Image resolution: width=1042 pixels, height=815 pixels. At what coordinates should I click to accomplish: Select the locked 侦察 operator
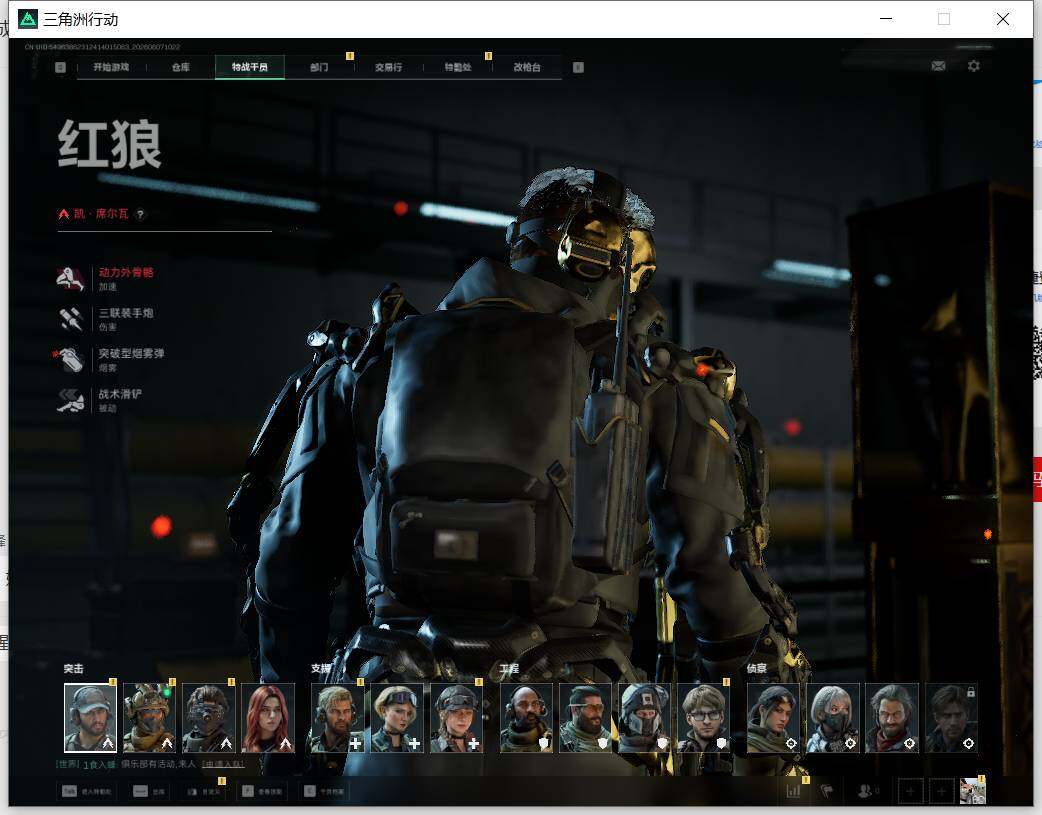click(951, 718)
